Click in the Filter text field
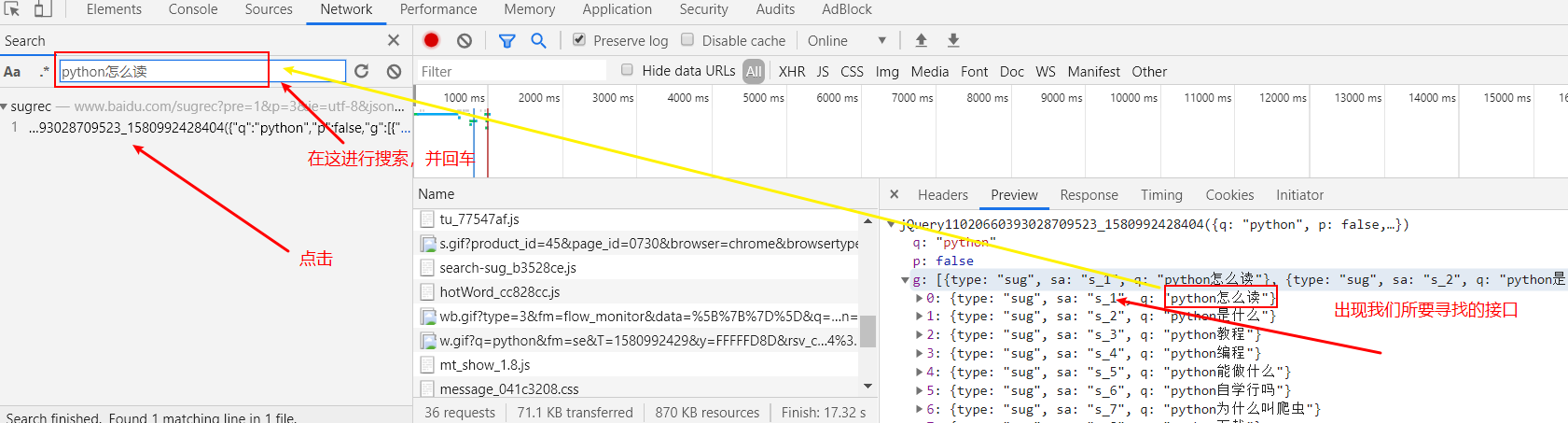The height and width of the screenshot is (423, 1568). pos(511,71)
